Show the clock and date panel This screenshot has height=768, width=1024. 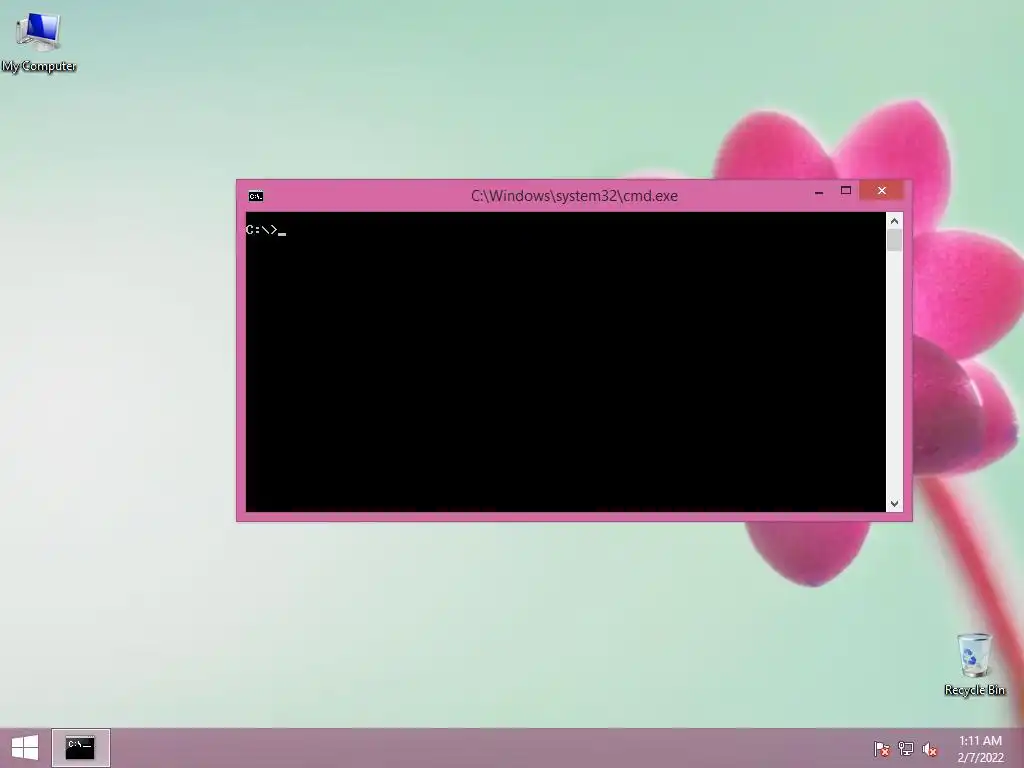click(980, 748)
